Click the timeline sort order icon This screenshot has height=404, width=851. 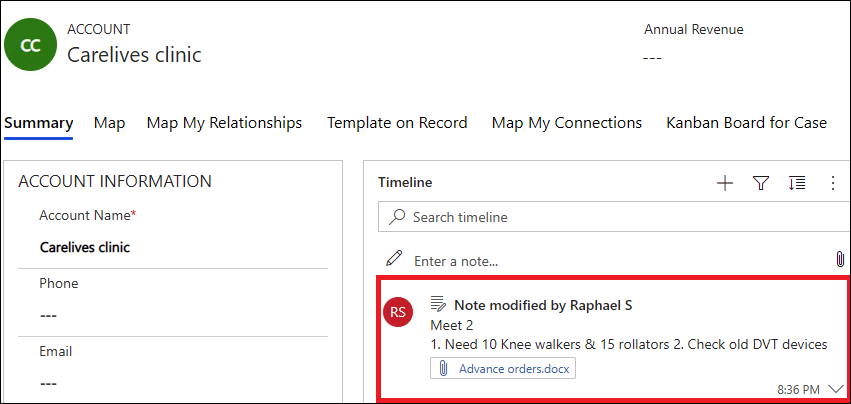(797, 183)
